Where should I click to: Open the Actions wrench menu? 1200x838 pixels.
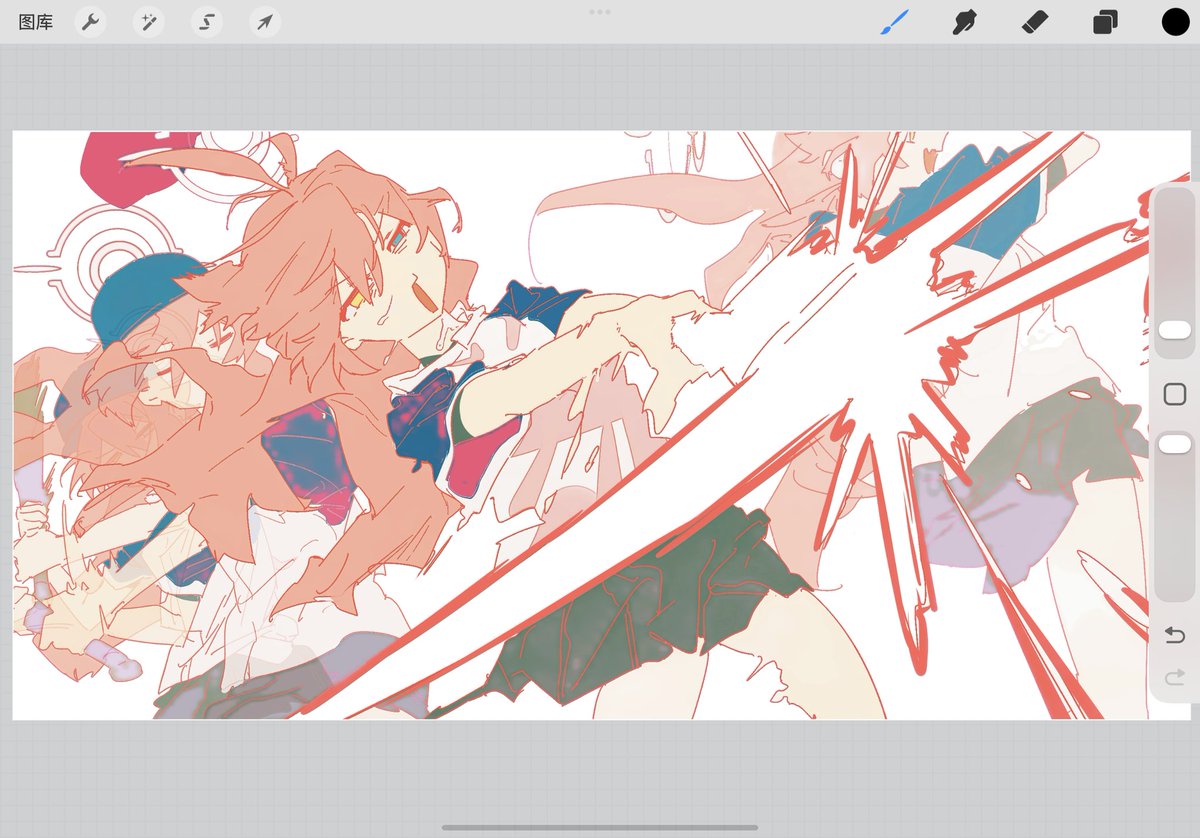tap(90, 22)
